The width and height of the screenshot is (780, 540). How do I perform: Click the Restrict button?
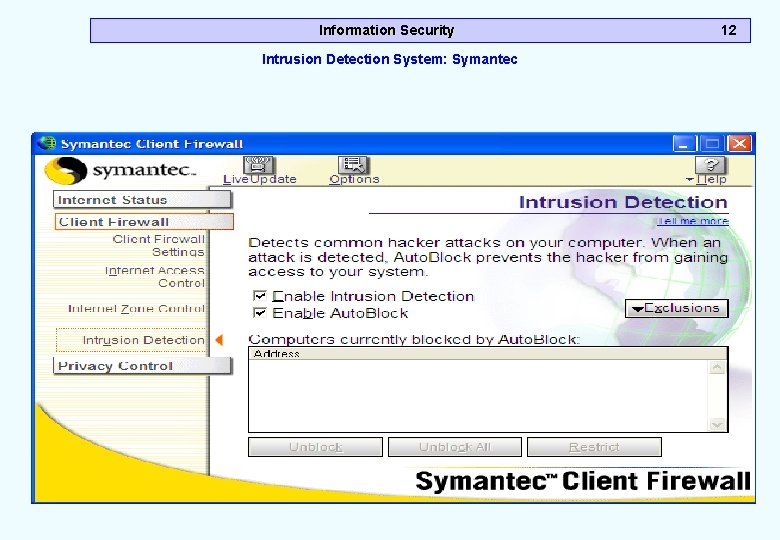pyautogui.click(x=594, y=447)
